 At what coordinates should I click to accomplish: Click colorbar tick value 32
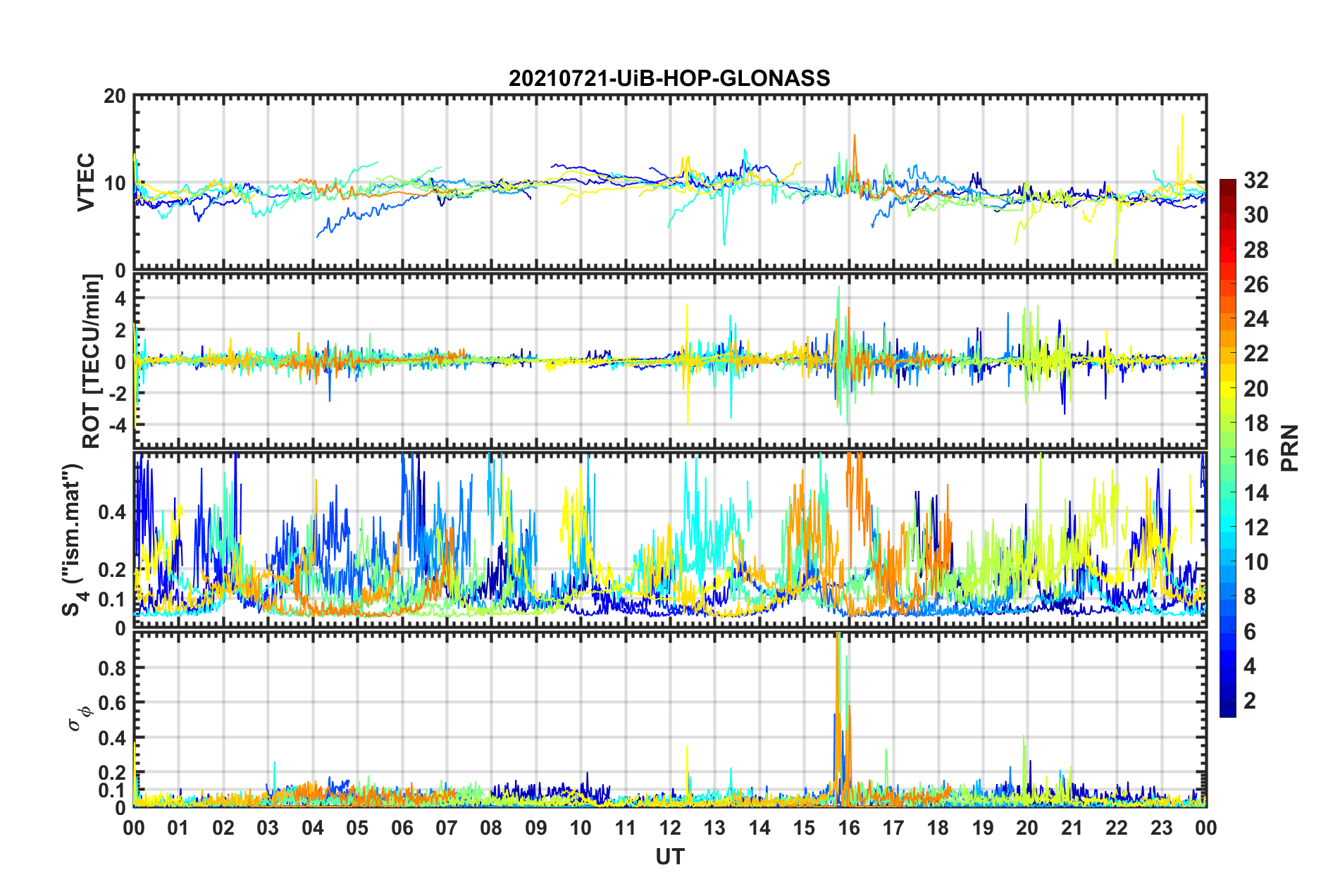click(1255, 180)
